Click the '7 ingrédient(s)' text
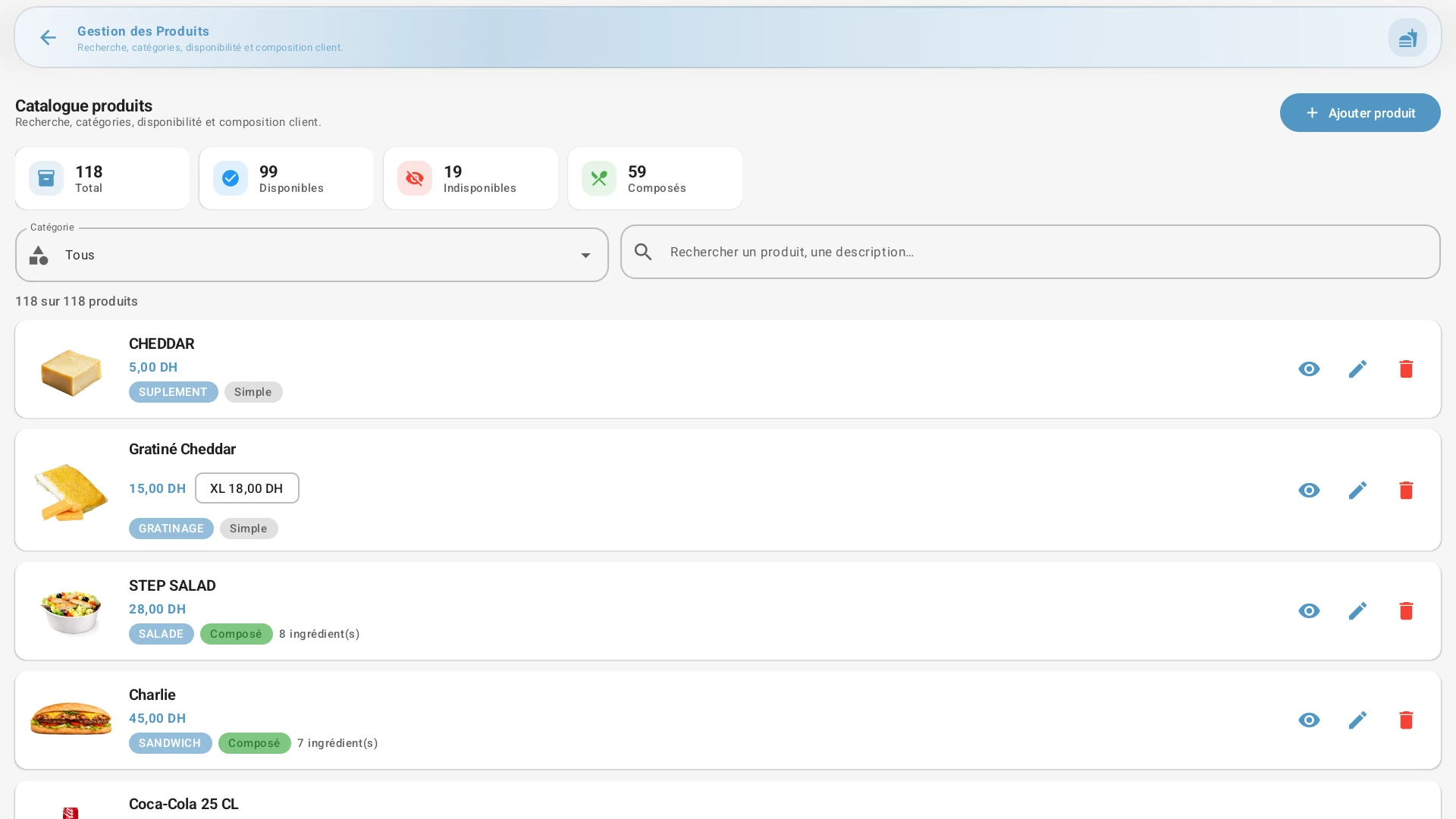 337,743
